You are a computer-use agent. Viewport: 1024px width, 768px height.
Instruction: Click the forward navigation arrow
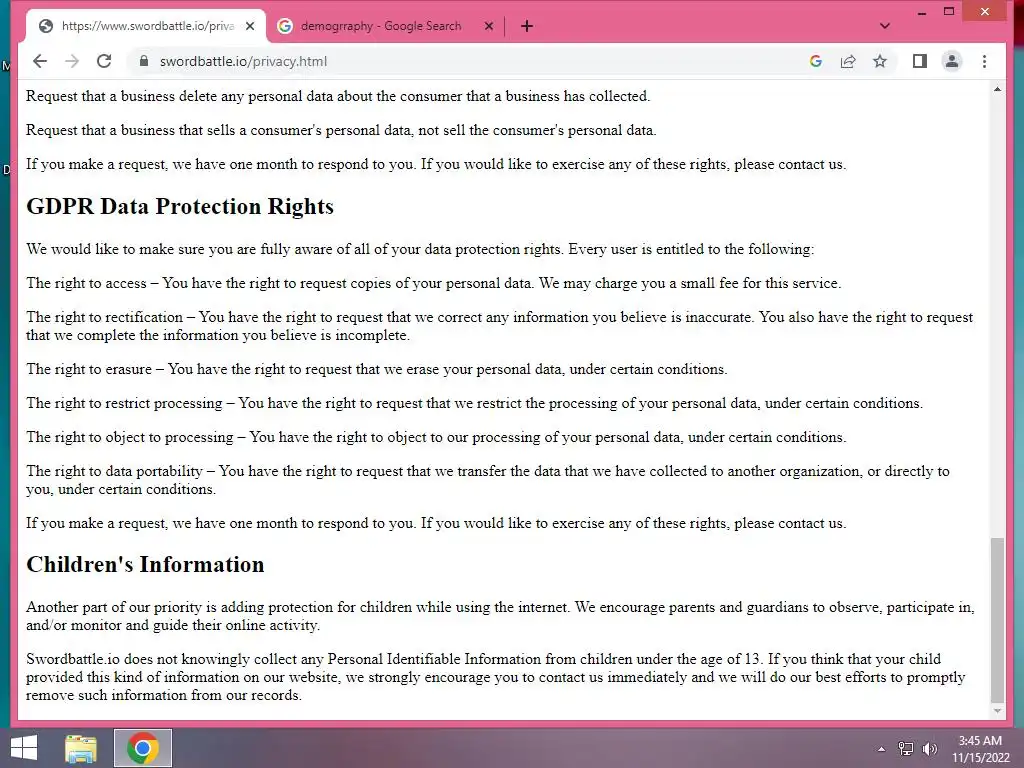(72, 61)
